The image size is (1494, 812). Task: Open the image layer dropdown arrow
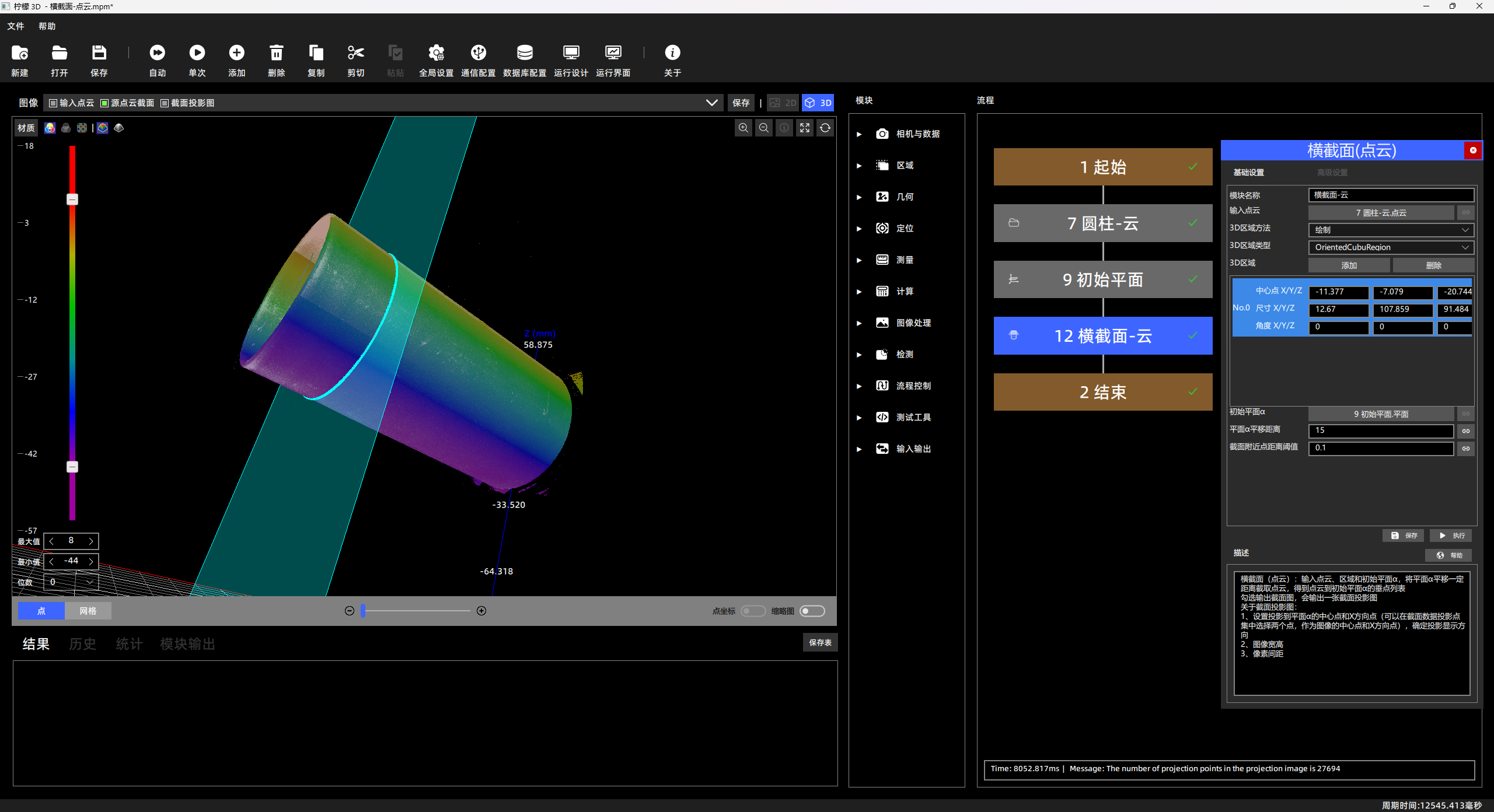click(x=712, y=103)
